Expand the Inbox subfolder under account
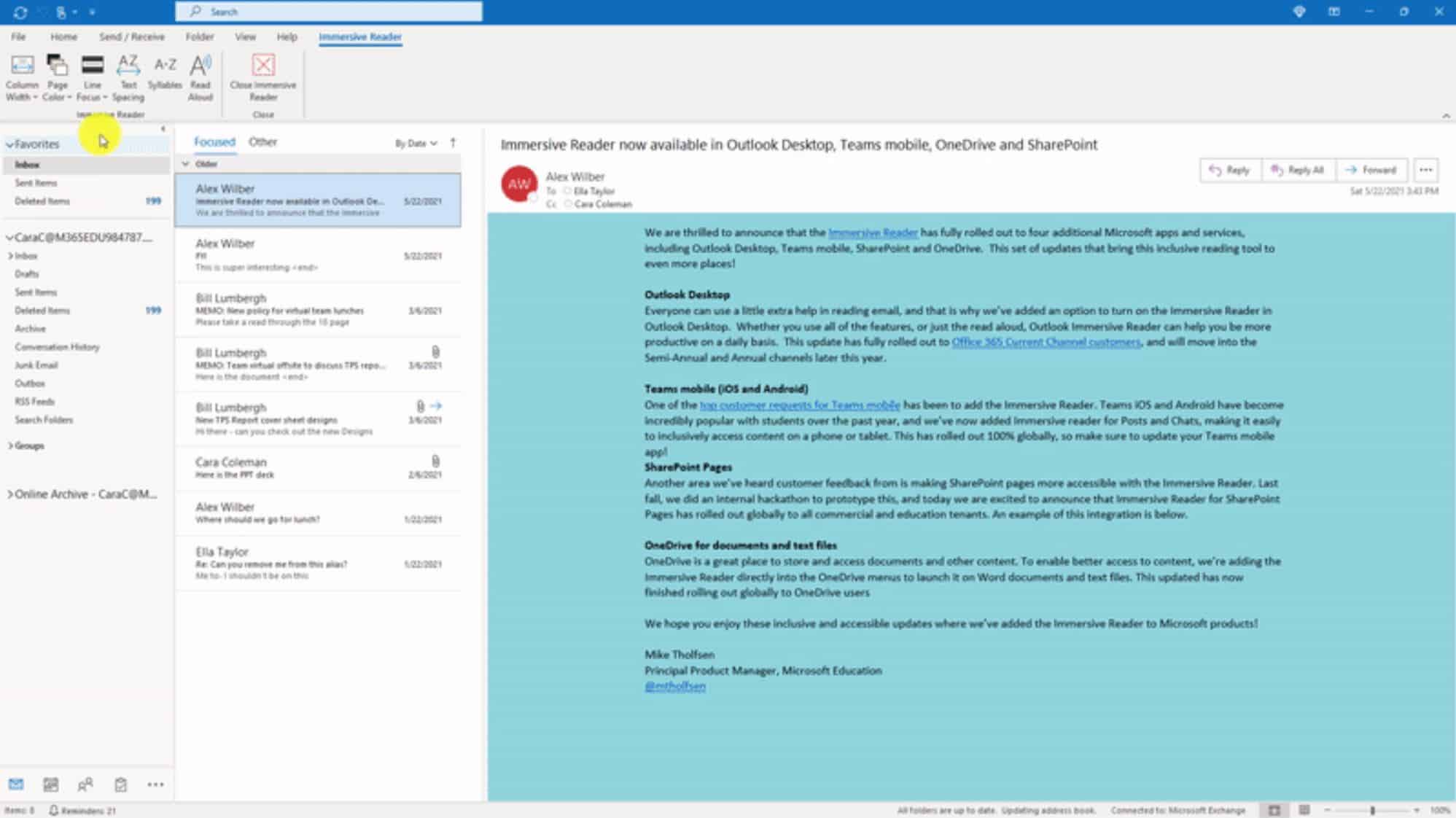Viewport: 1456px width, 818px height. coord(10,256)
